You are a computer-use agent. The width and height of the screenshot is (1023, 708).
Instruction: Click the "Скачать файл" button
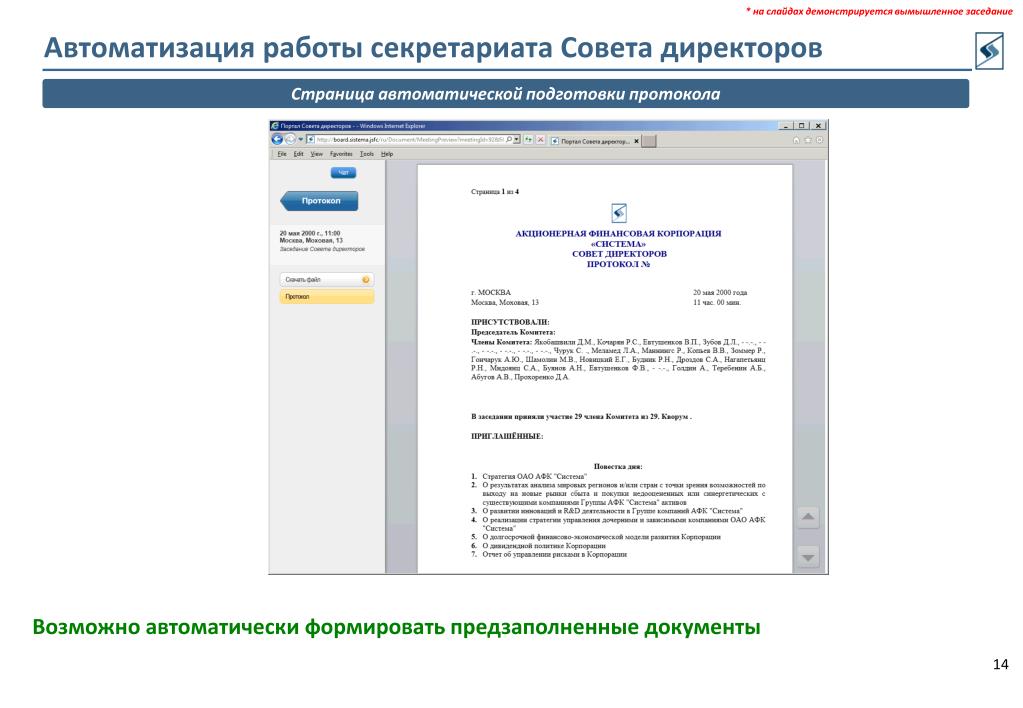(x=327, y=279)
